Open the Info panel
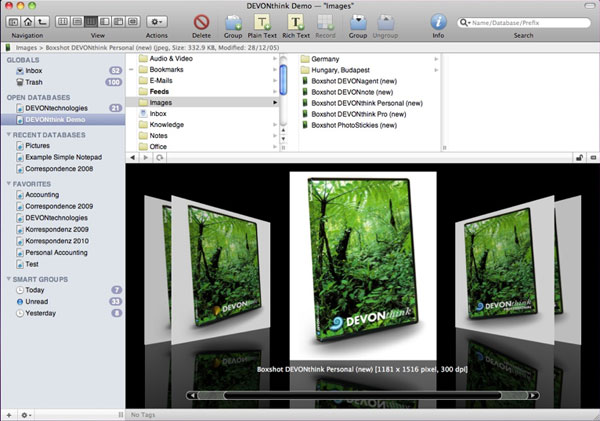Screen dimensions: 600x421 click(438, 21)
